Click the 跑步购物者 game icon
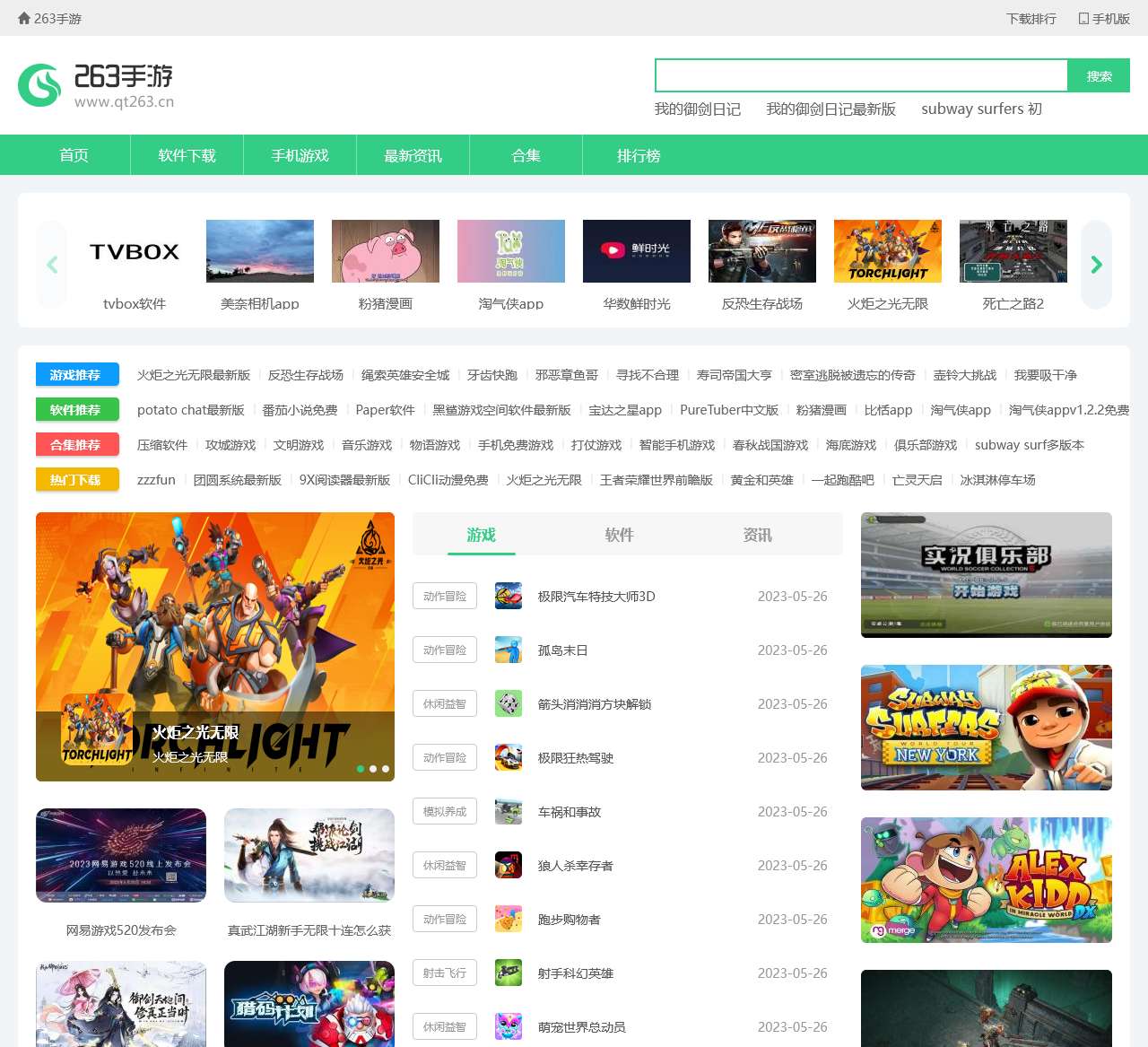The height and width of the screenshot is (1047, 1148). tap(509, 919)
